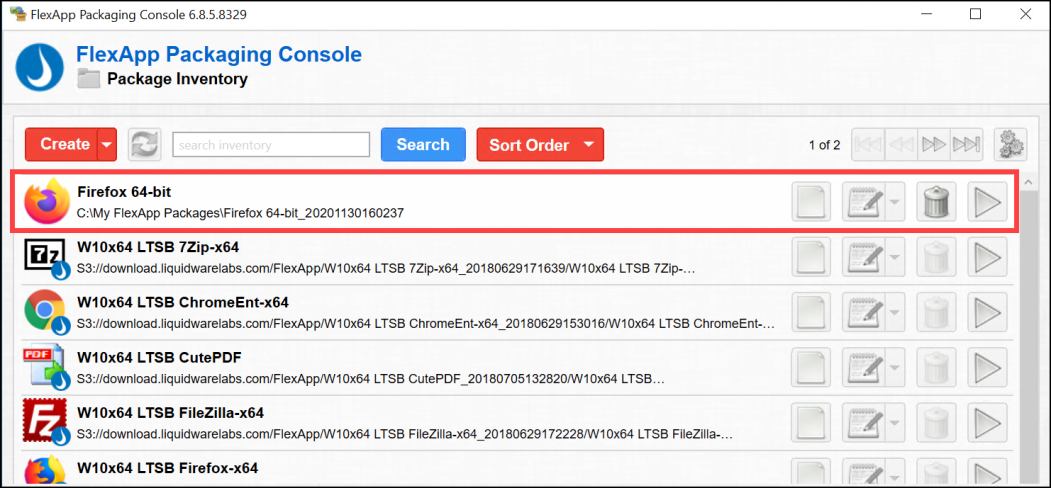Click play icon for W10x64 LTSB 7Zip-x64
This screenshot has width=1051, height=488.
tap(987, 258)
